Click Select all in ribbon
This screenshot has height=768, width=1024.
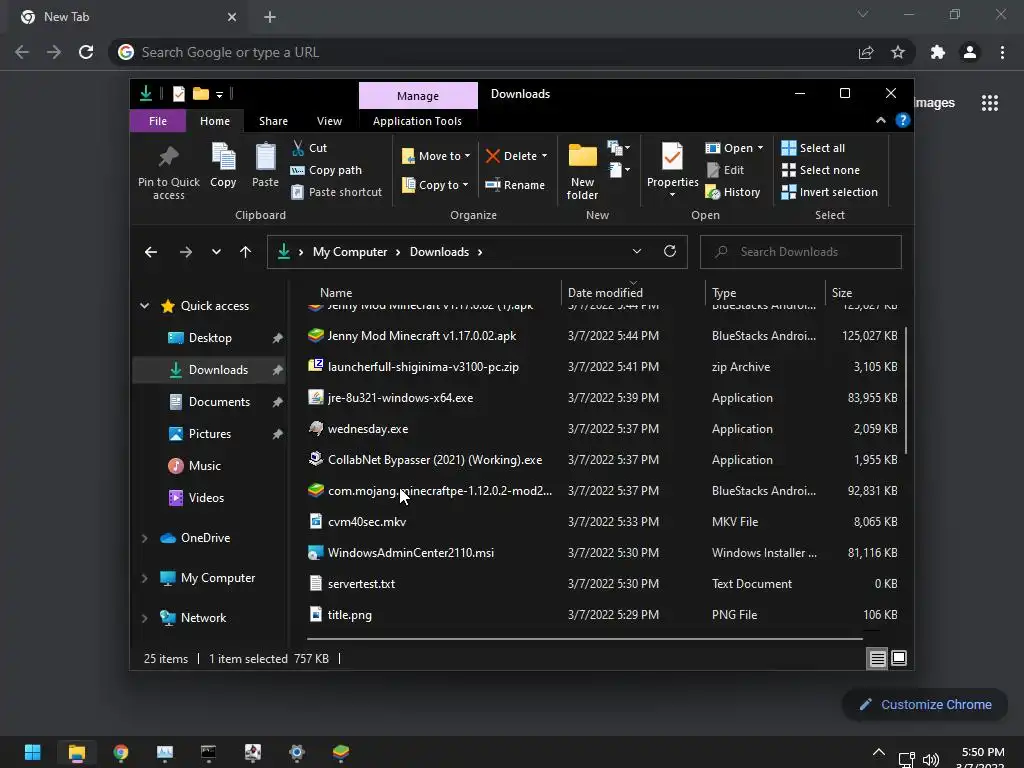coord(813,148)
